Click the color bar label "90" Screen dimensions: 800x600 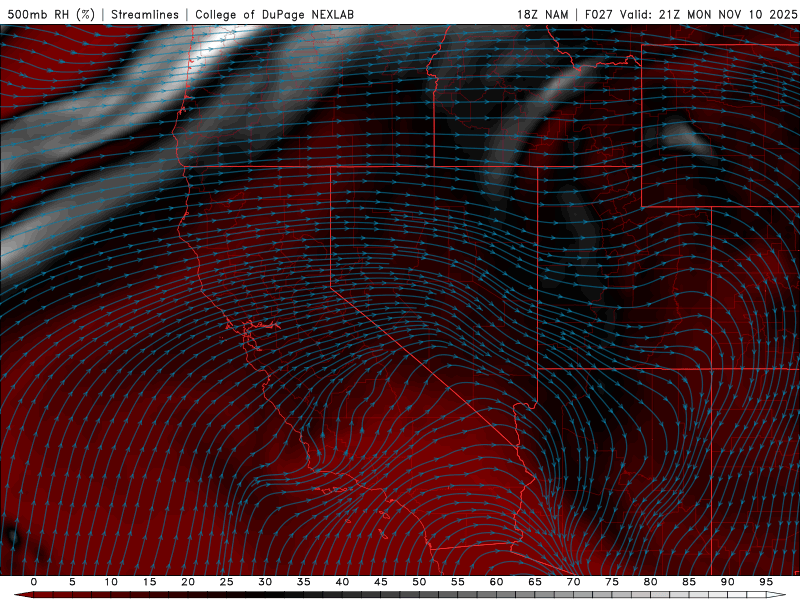728,582
